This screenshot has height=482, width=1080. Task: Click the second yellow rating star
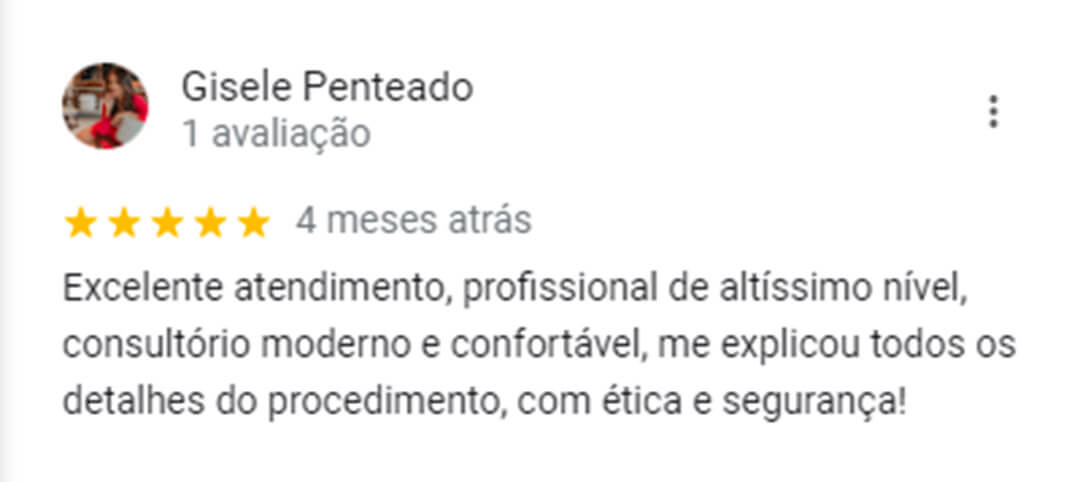pos(124,223)
